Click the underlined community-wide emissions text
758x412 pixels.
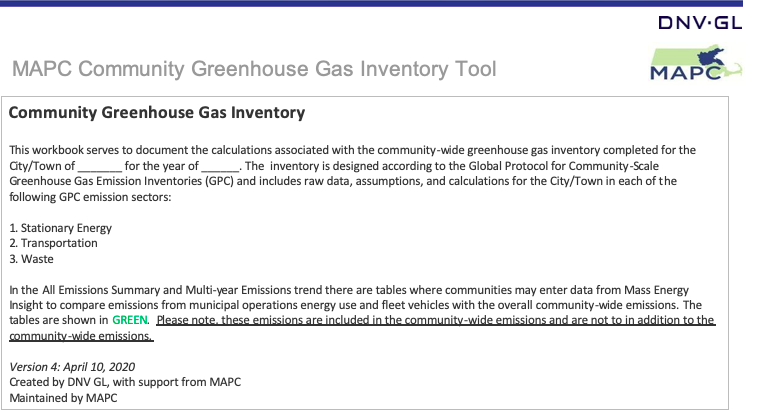click(x=81, y=336)
